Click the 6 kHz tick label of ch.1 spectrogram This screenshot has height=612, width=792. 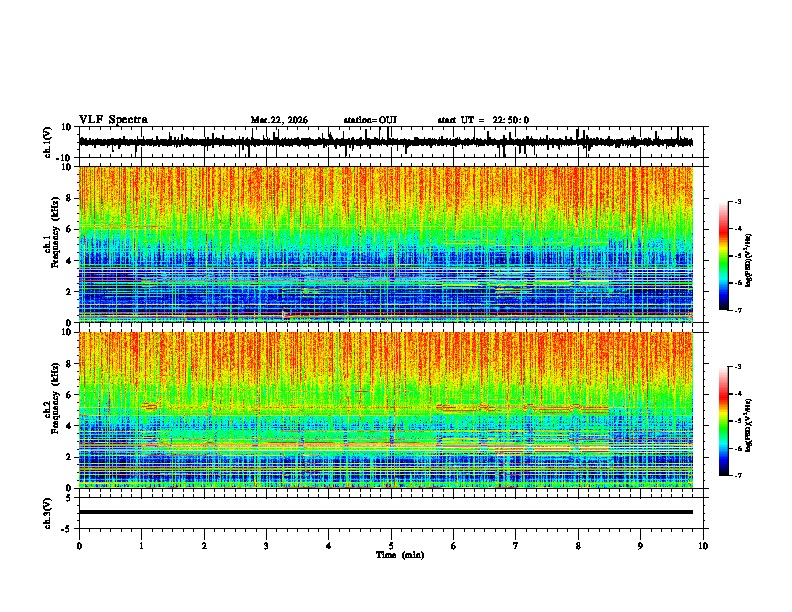(x=70, y=229)
